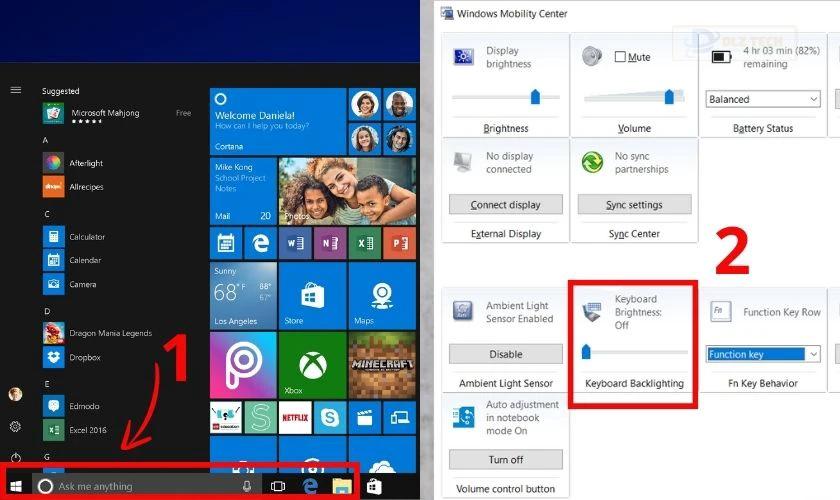Screen dimensions: 840x500
Task: Open the Function key behavior dropdown
Action: [x=763, y=354]
